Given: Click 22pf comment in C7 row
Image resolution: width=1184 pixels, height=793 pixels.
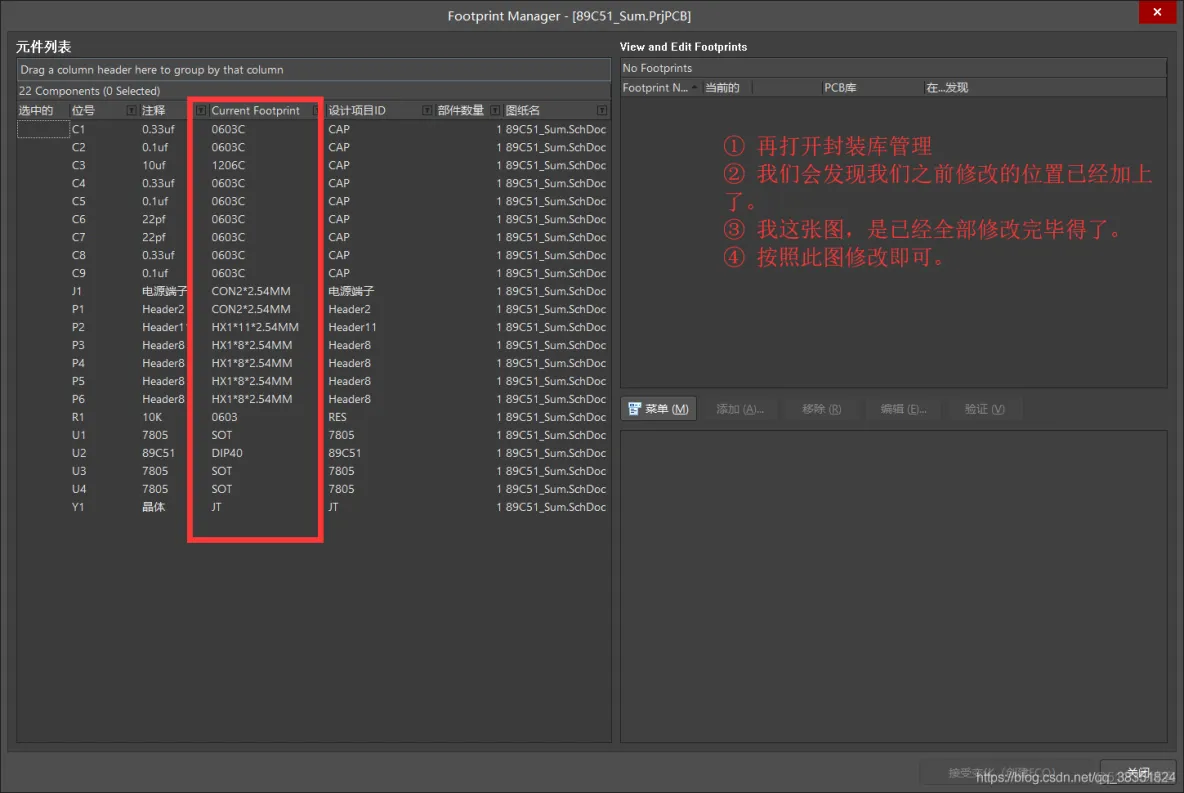Looking at the screenshot, I should click(x=154, y=237).
